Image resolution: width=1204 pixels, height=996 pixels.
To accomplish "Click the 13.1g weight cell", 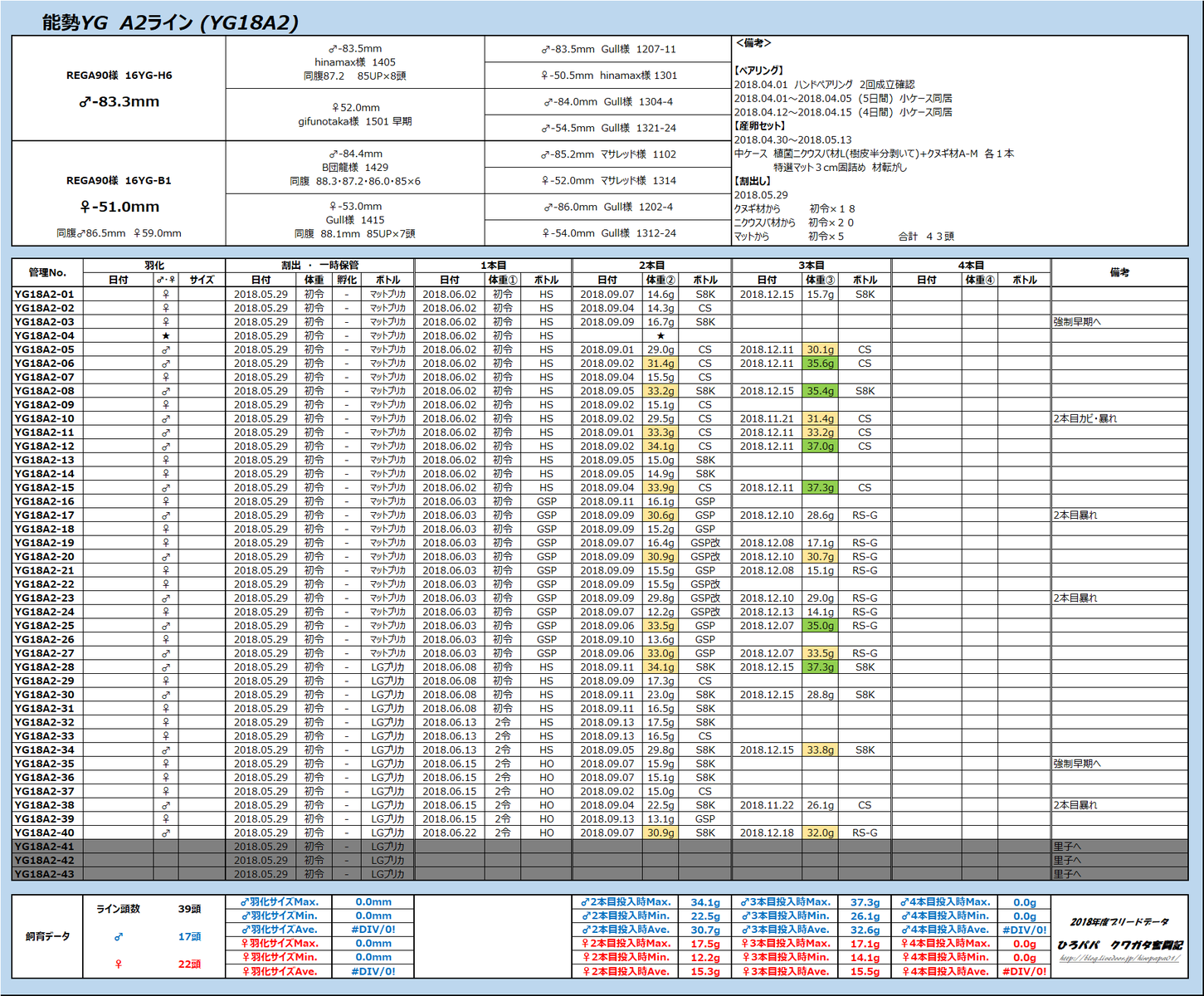I will 661,819.
